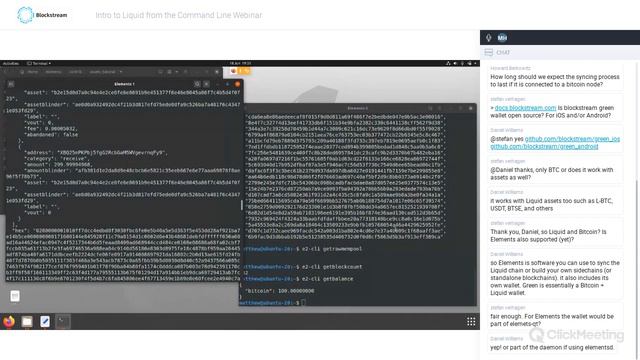Open docs.blockstream.com link in chat
Image resolution: width=640 pixels, height=360 pixels.
(525, 108)
